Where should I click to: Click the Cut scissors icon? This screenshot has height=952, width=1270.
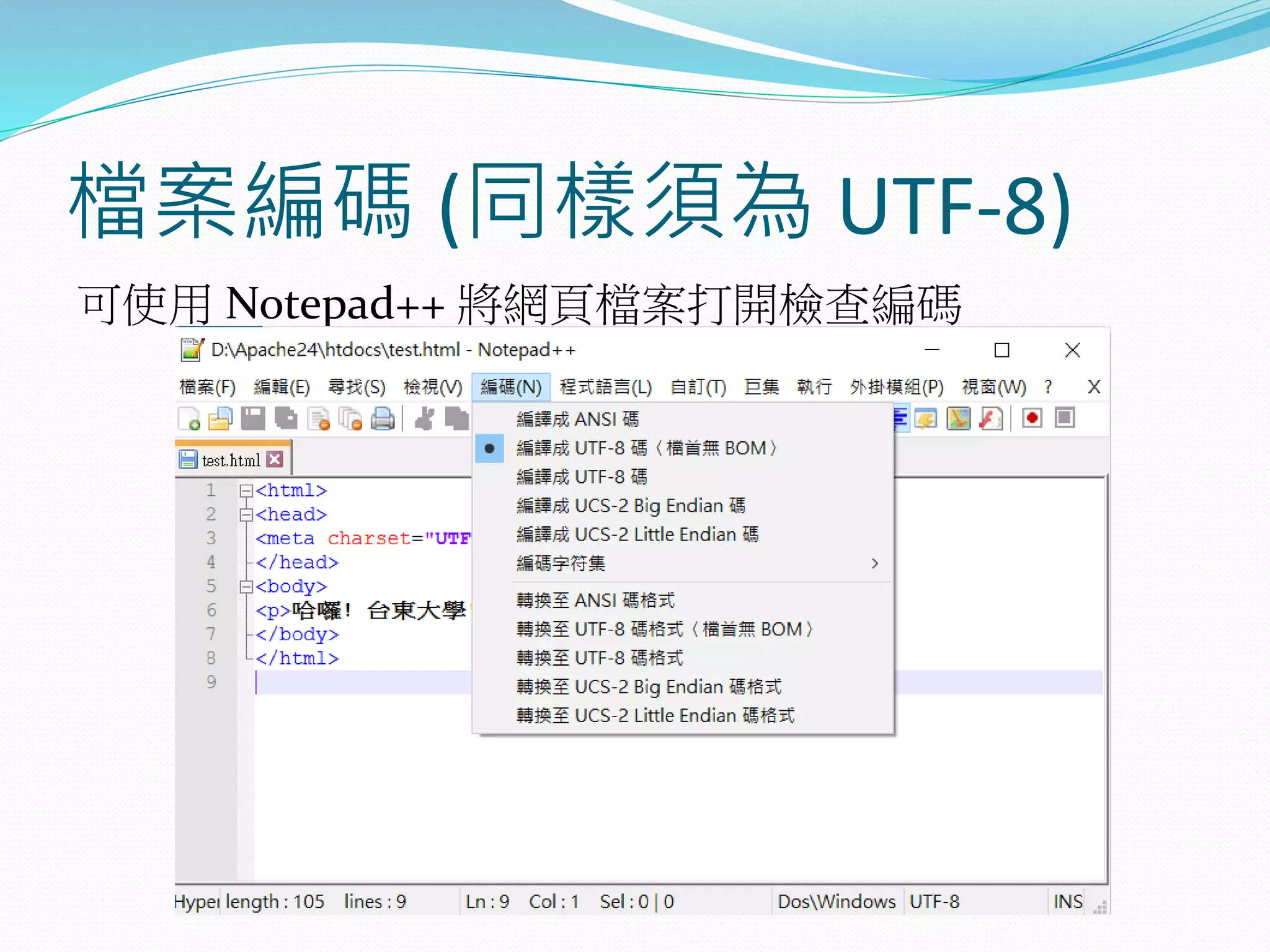coord(425,419)
